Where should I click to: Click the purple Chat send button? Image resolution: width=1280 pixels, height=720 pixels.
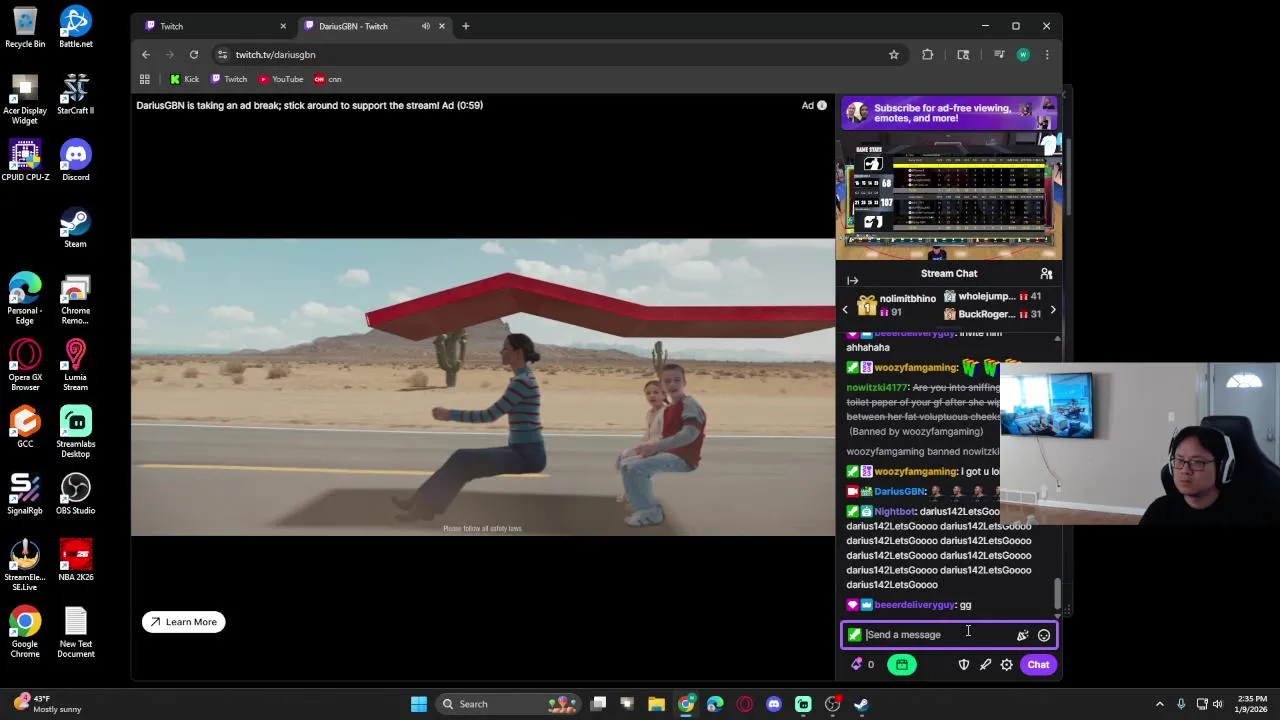1038,665
